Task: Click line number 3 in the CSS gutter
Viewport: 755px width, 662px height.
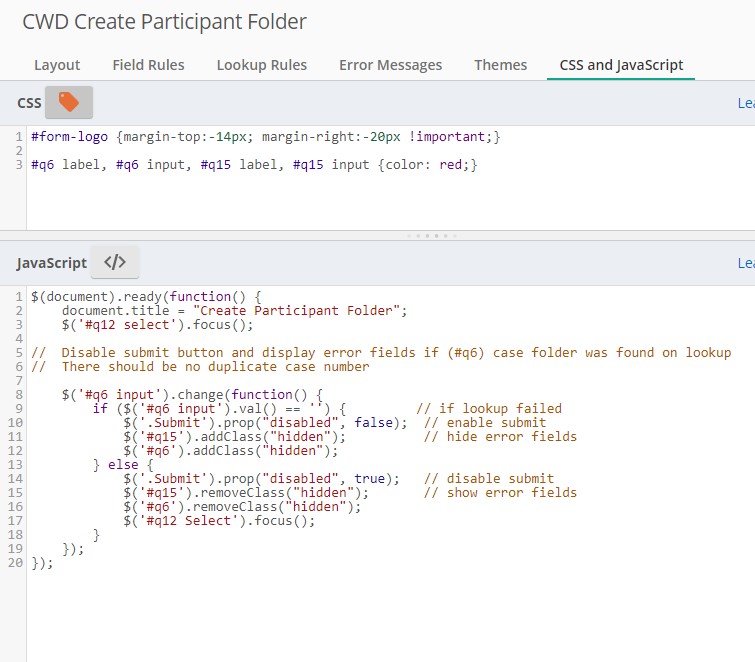Action: 19,164
